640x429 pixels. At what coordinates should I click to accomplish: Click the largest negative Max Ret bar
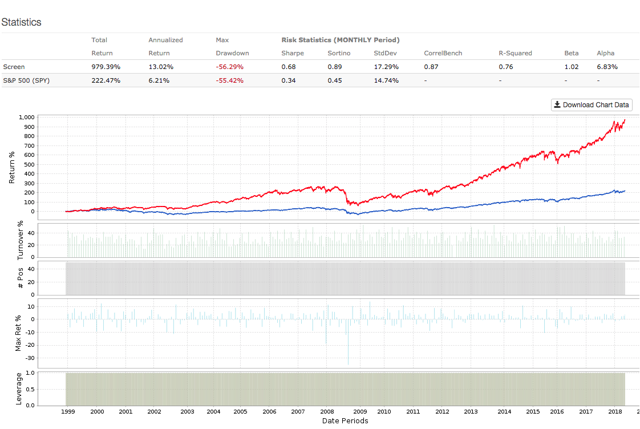click(348, 342)
